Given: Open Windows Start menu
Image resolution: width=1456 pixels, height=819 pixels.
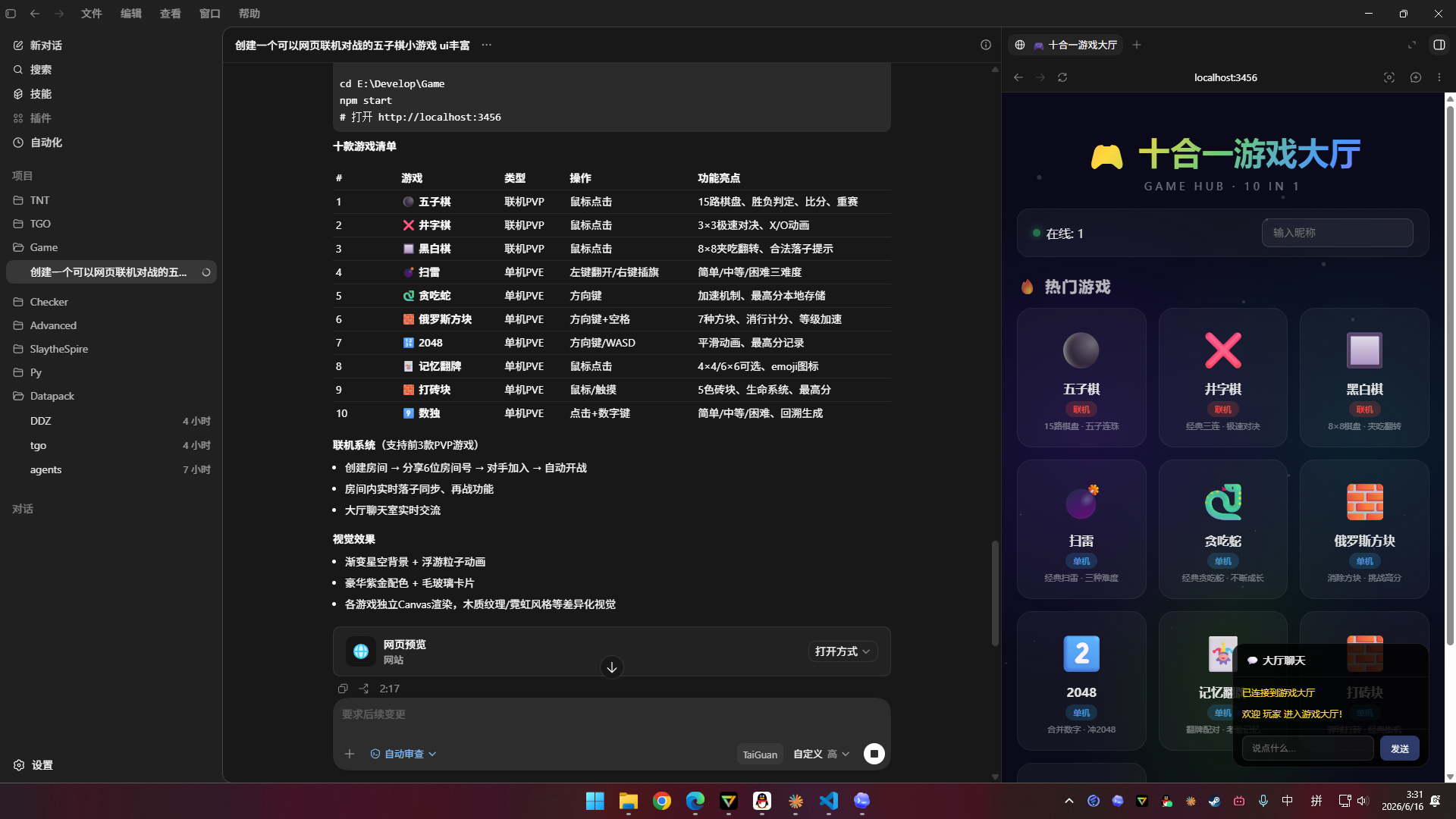Looking at the screenshot, I should 595,801.
